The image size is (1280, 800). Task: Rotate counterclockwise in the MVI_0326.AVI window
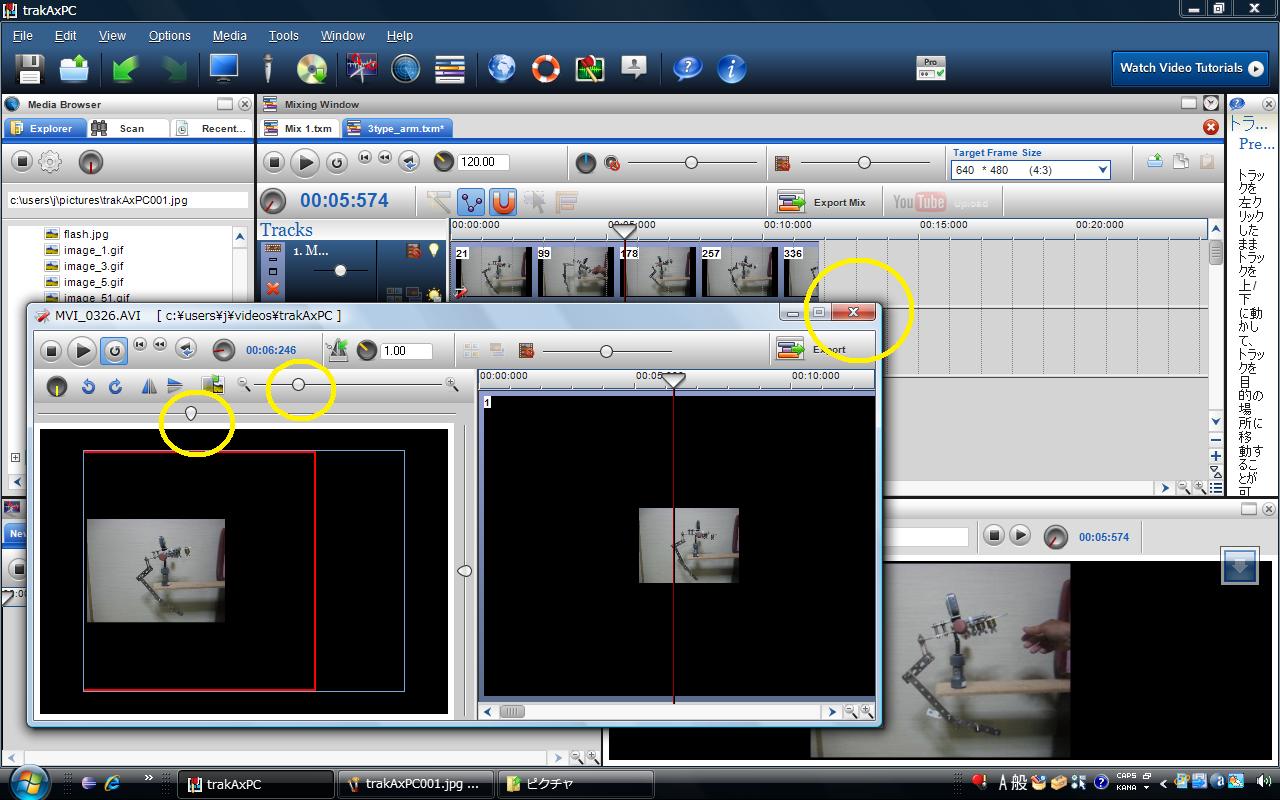[x=89, y=385]
